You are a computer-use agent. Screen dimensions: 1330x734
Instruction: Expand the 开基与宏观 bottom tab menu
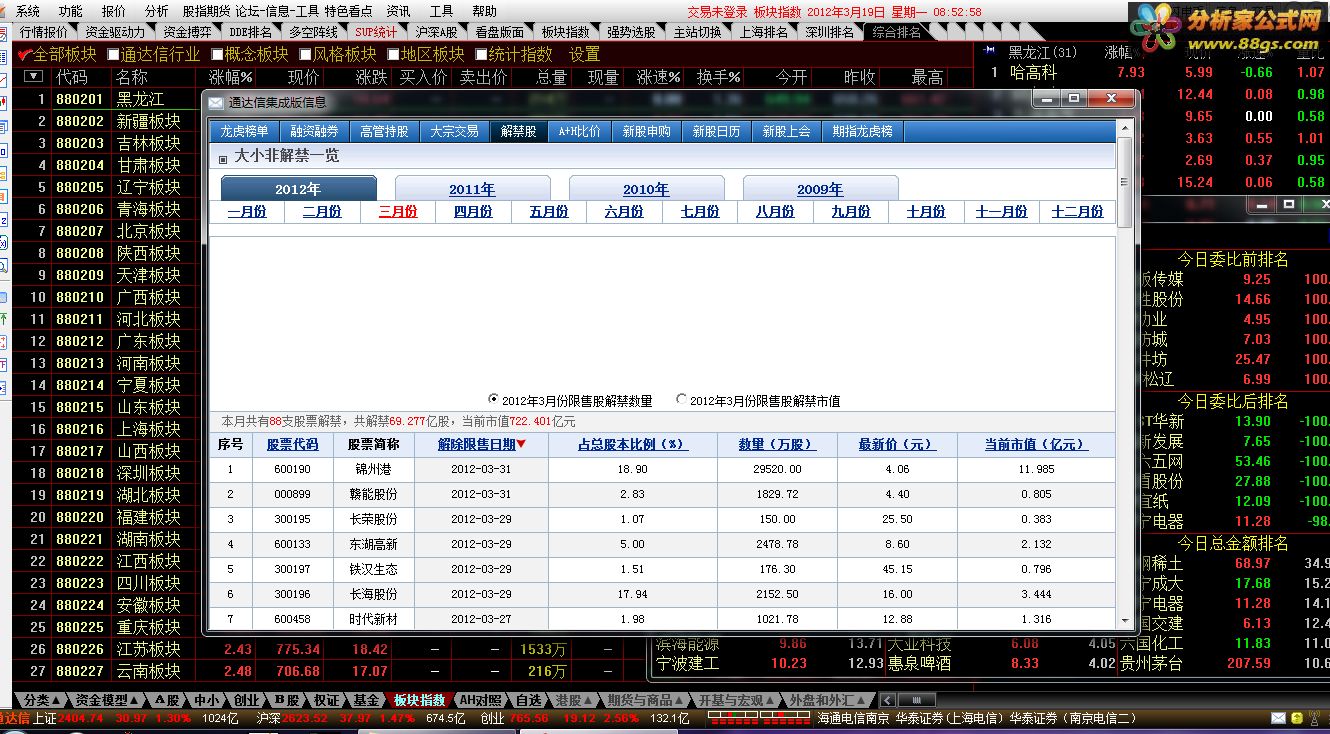[x=736, y=700]
